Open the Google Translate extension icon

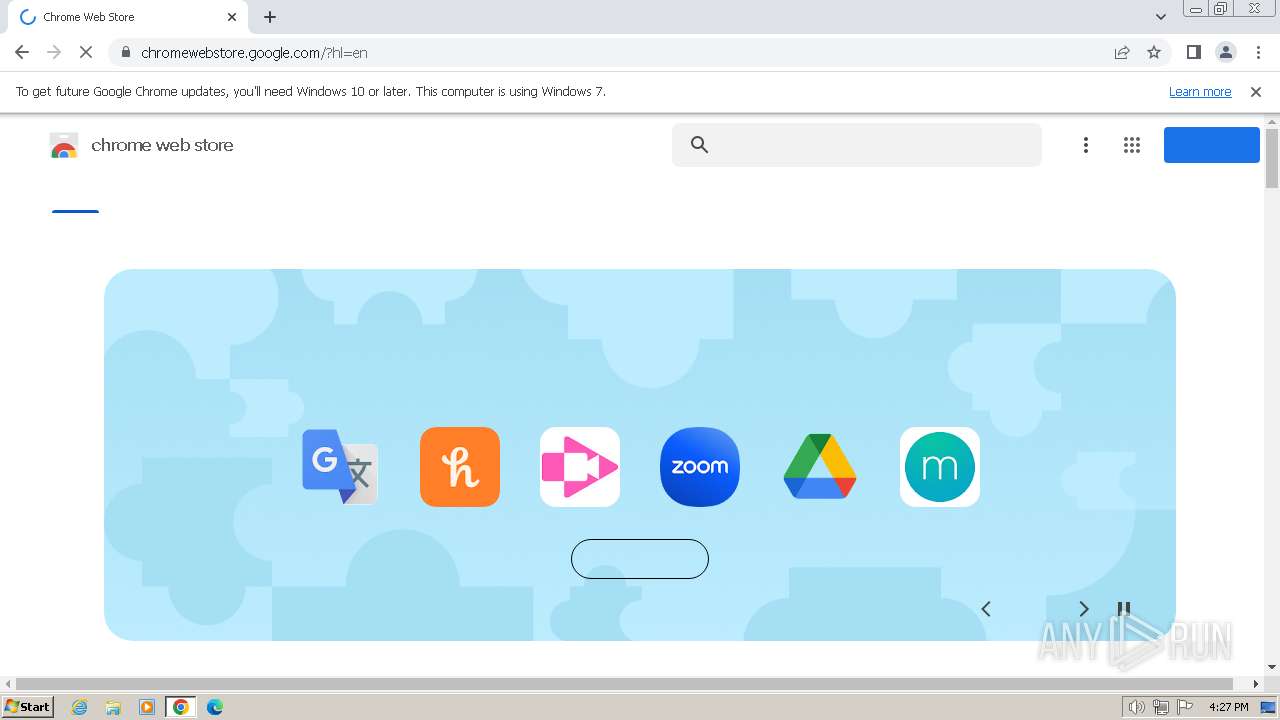click(340, 467)
